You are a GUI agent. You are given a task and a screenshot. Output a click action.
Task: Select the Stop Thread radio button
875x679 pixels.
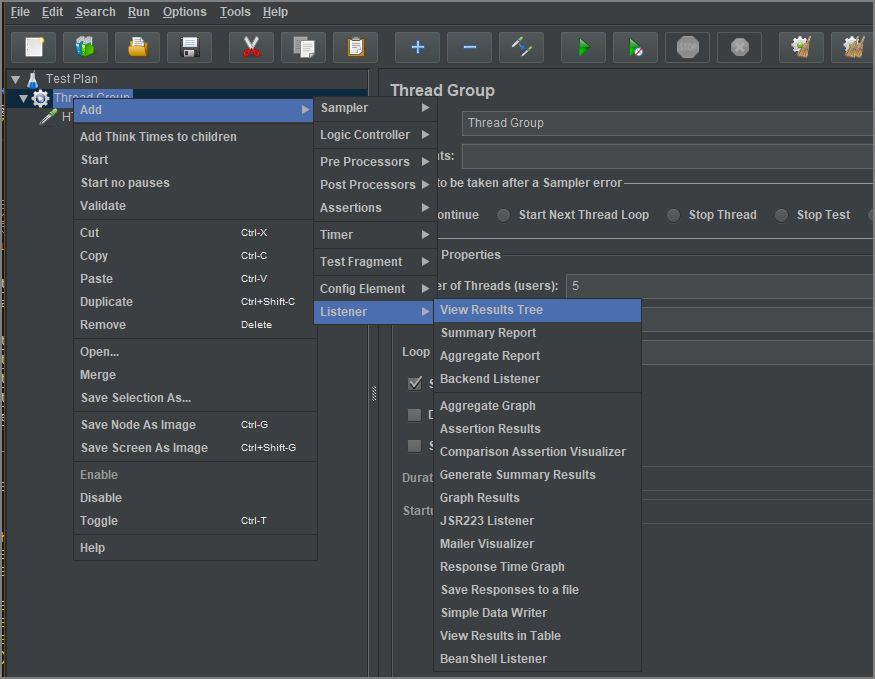pos(674,215)
